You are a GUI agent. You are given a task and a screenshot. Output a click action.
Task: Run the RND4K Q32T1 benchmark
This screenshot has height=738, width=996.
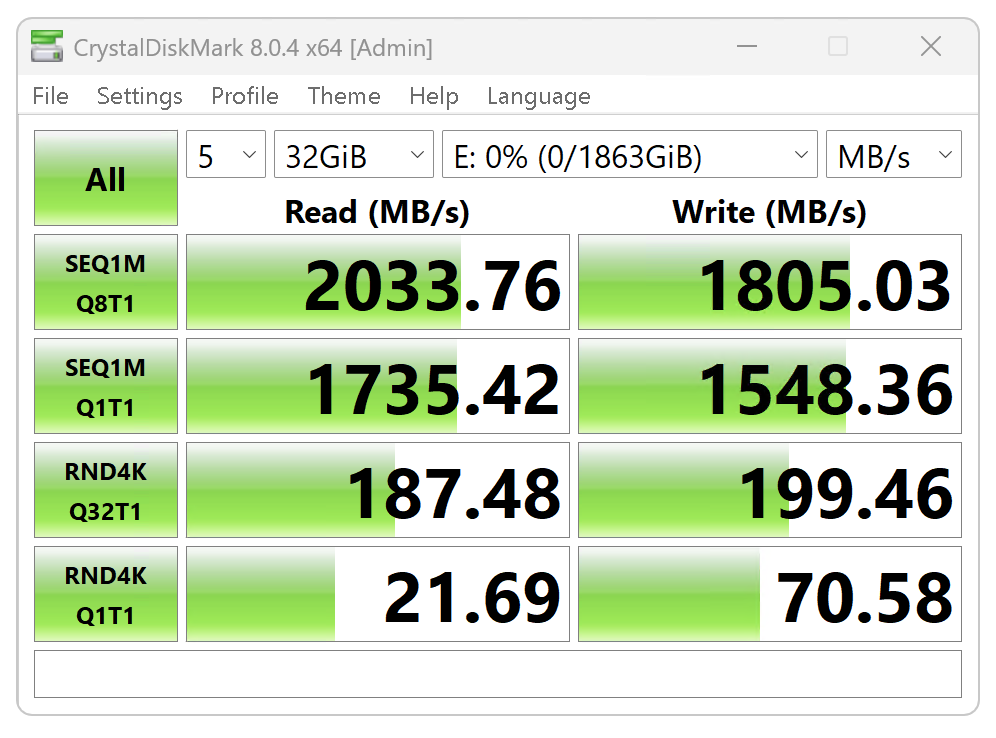click(x=106, y=491)
